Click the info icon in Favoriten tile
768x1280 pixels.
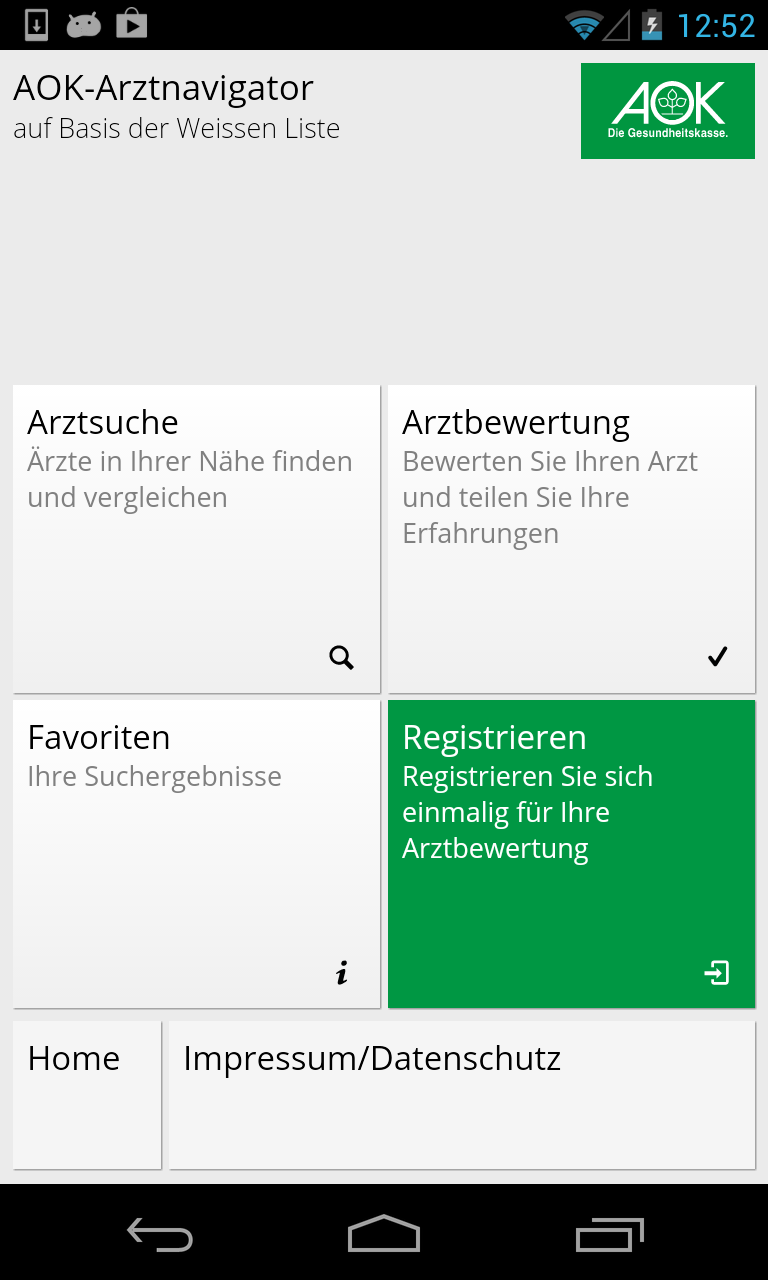click(342, 973)
